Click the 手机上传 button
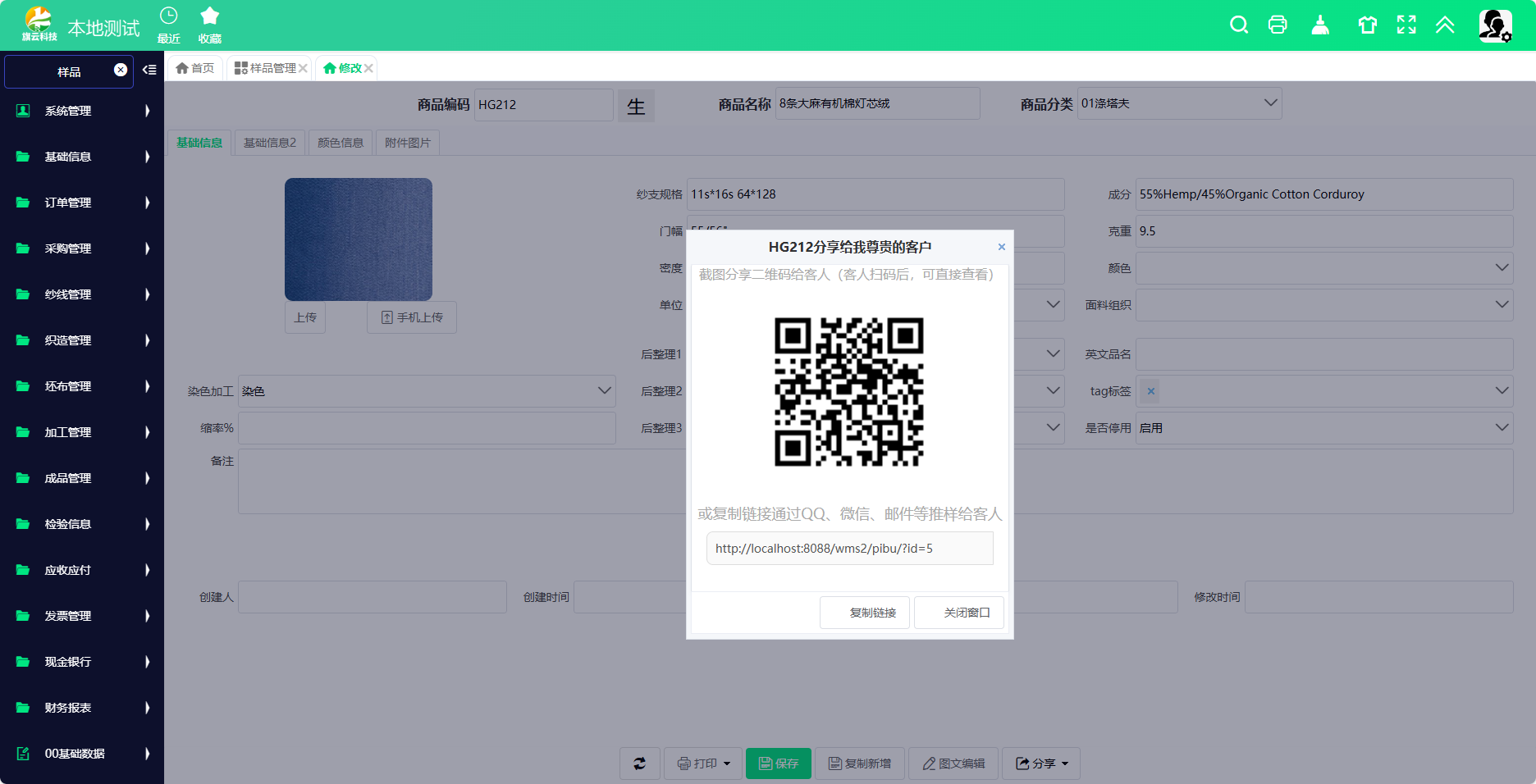Image resolution: width=1536 pixels, height=784 pixels. pyautogui.click(x=412, y=317)
